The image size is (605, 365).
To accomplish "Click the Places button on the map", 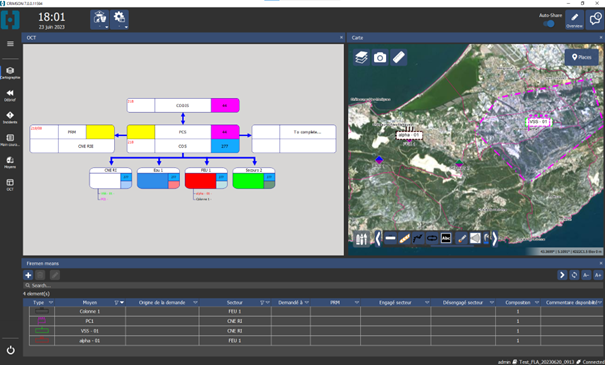I will coord(581,57).
